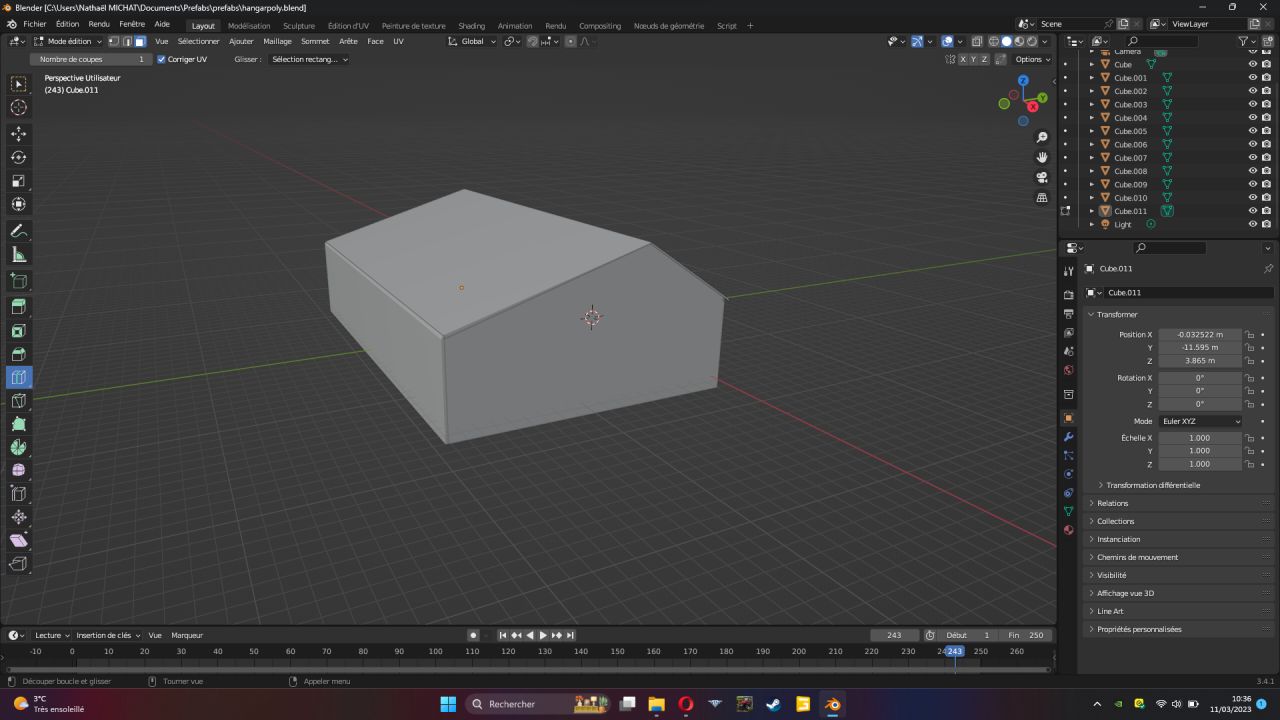Expand the Visibilité panel

point(1111,575)
